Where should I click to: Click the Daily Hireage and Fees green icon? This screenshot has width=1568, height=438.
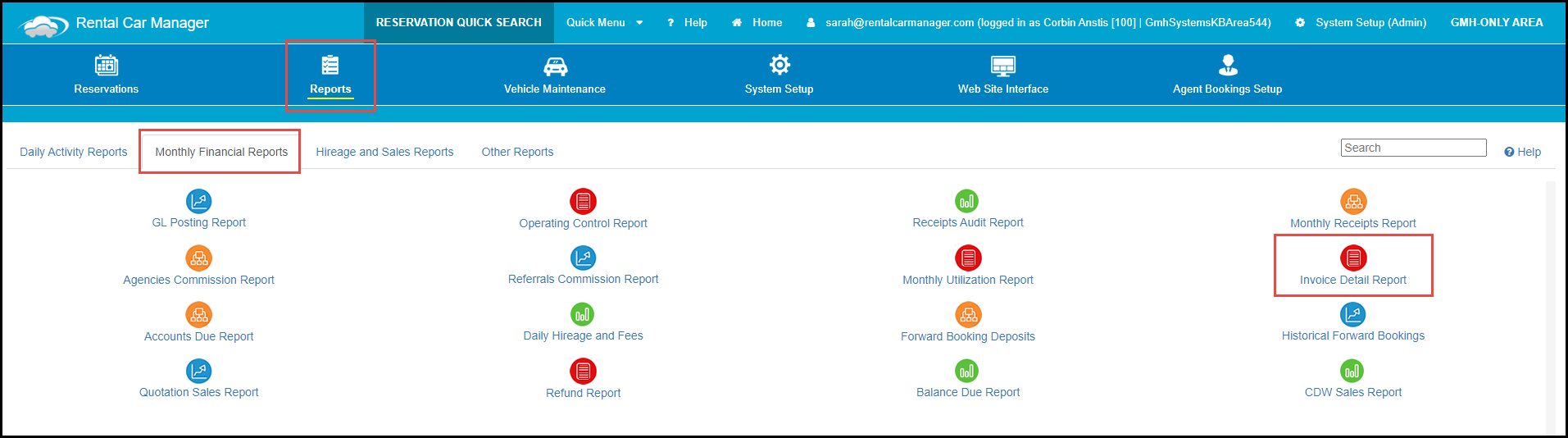[x=582, y=314]
